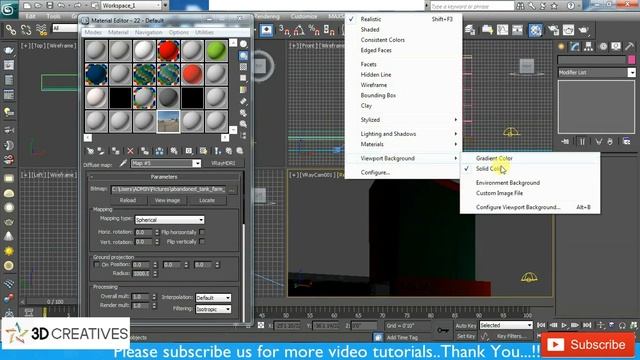Viewport: 640px width, 360px height.
Task: Click the pink object color swatch
Action: pyautogui.click(x=631, y=60)
